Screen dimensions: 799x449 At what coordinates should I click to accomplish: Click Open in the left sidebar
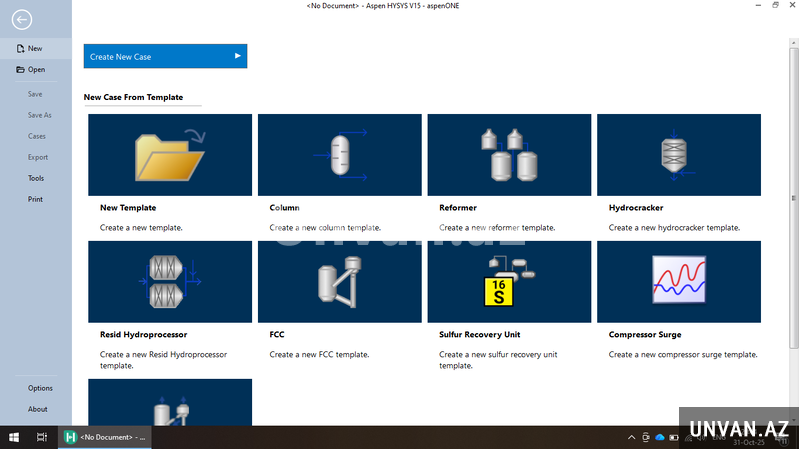pos(36,70)
